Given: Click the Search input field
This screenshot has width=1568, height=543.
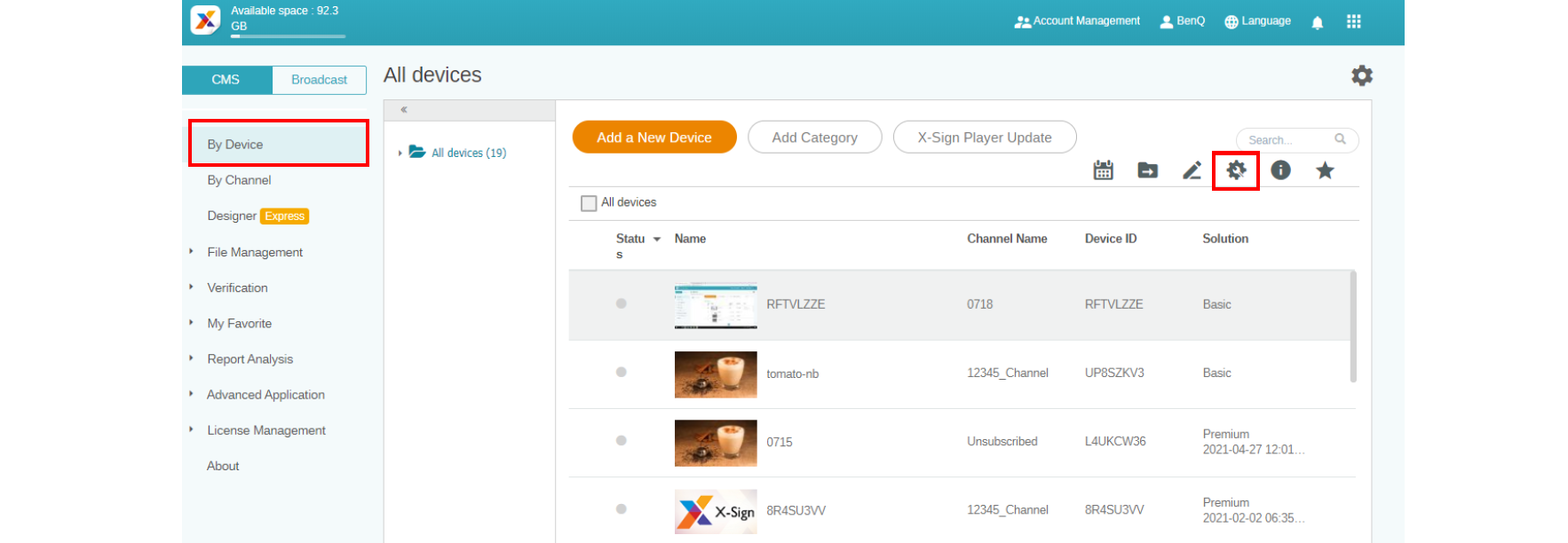Looking at the screenshot, I should pos(1287,140).
